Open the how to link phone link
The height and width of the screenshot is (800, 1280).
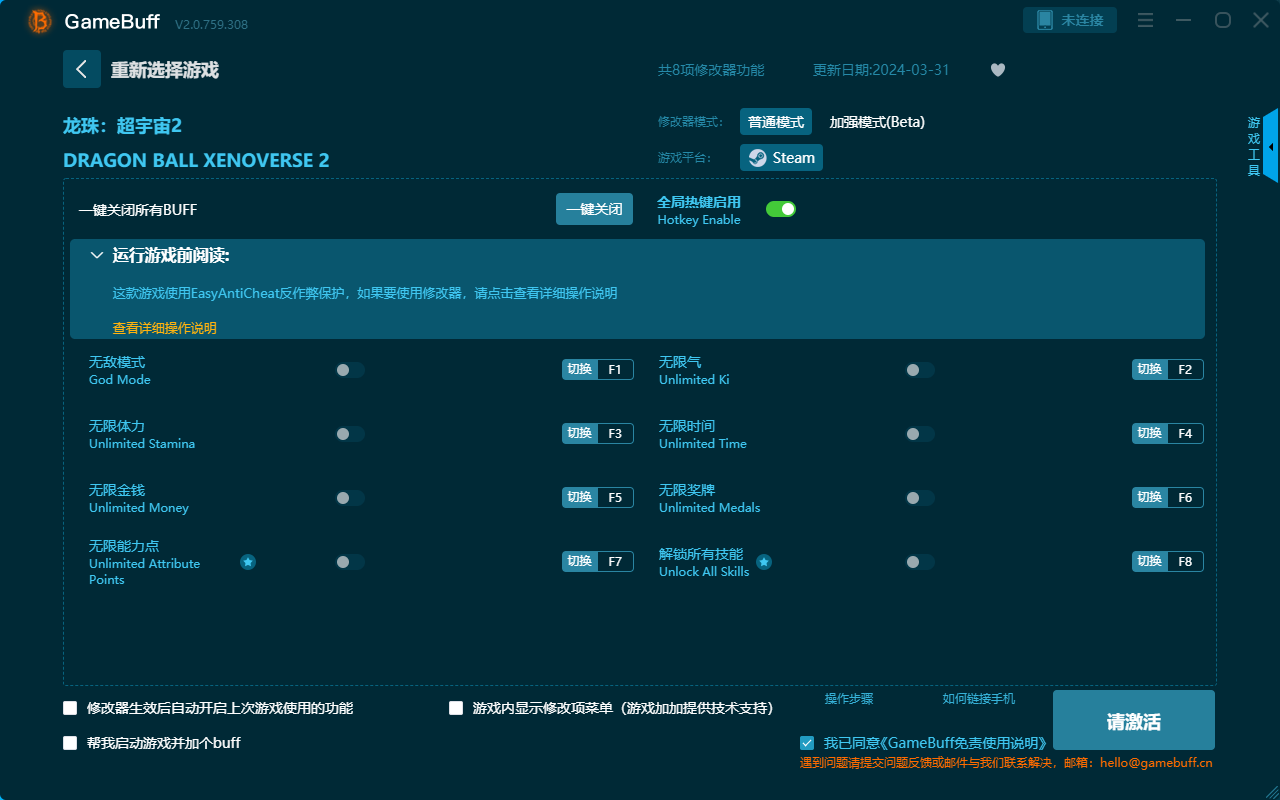[979, 699]
